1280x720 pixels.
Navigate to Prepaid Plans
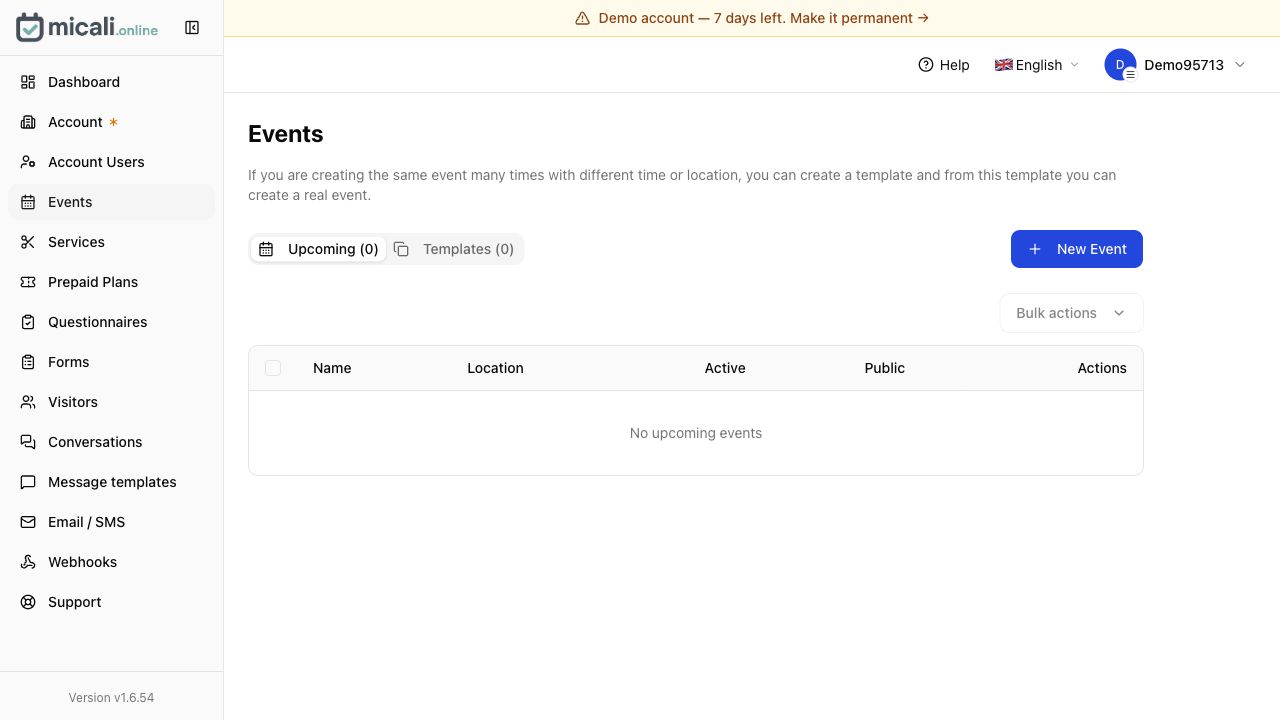pos(111,282)
